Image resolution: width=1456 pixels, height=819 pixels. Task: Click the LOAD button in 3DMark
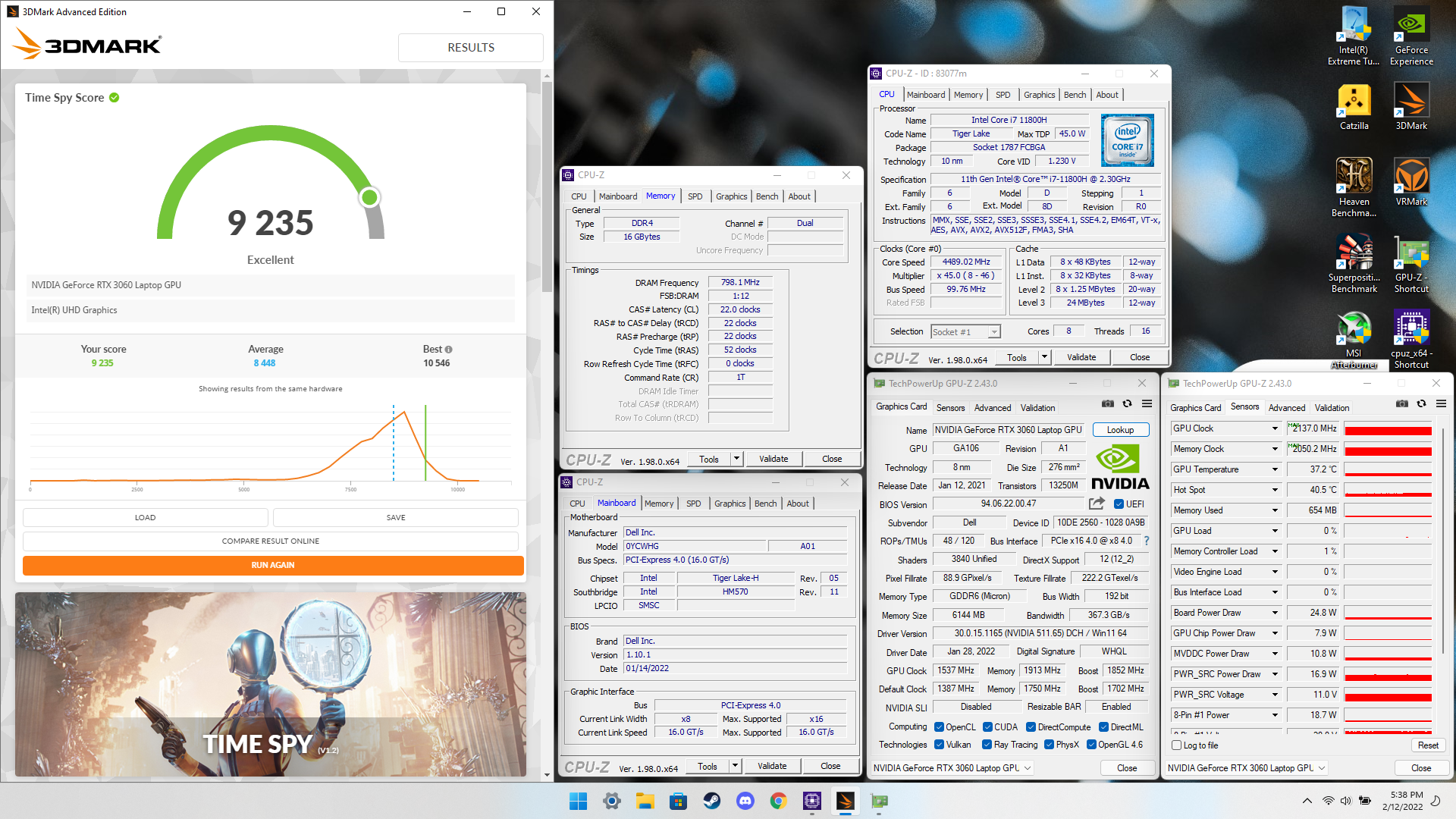(x=145, y=517)
